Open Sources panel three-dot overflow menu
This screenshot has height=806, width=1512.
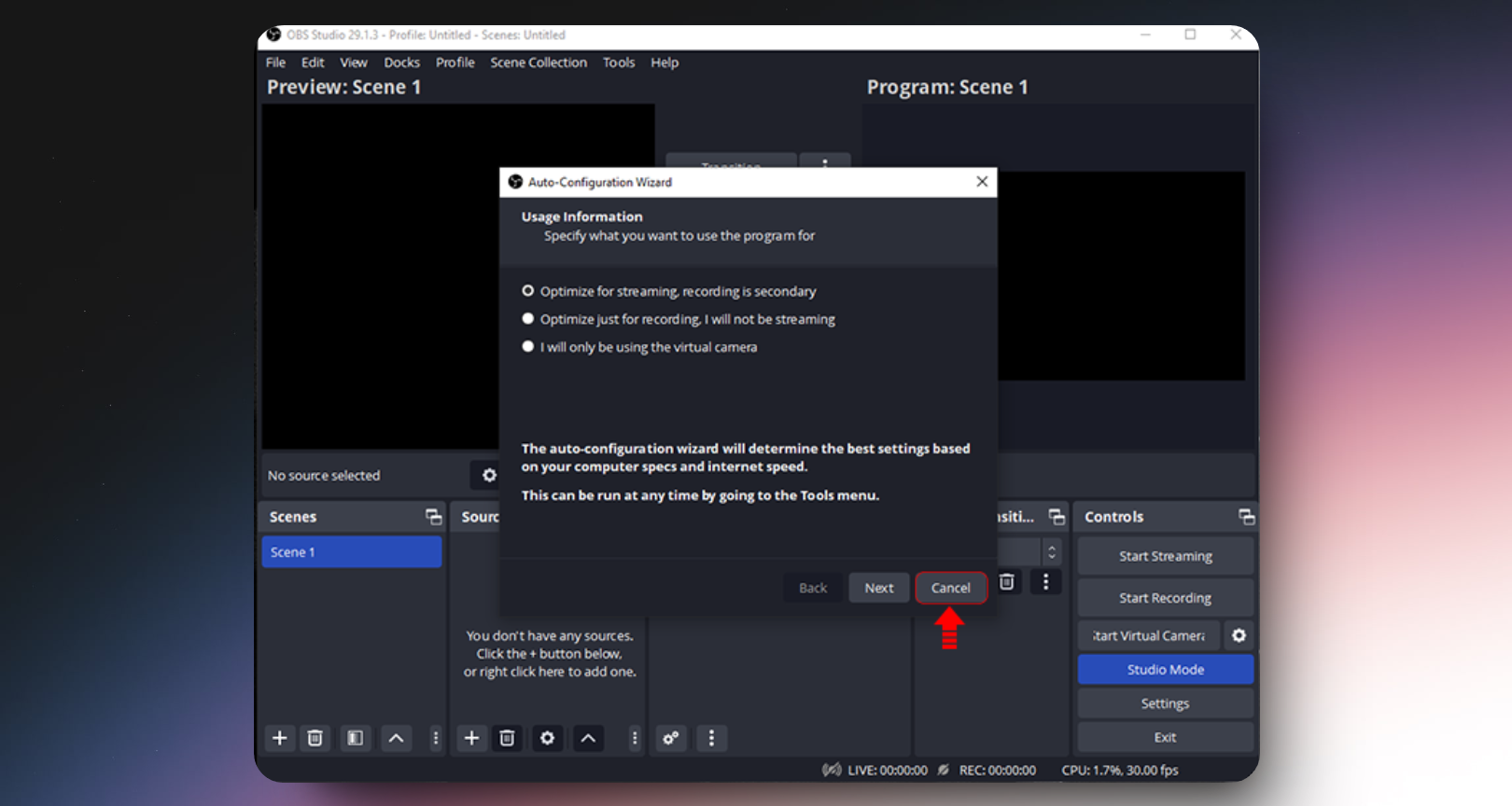635,738
